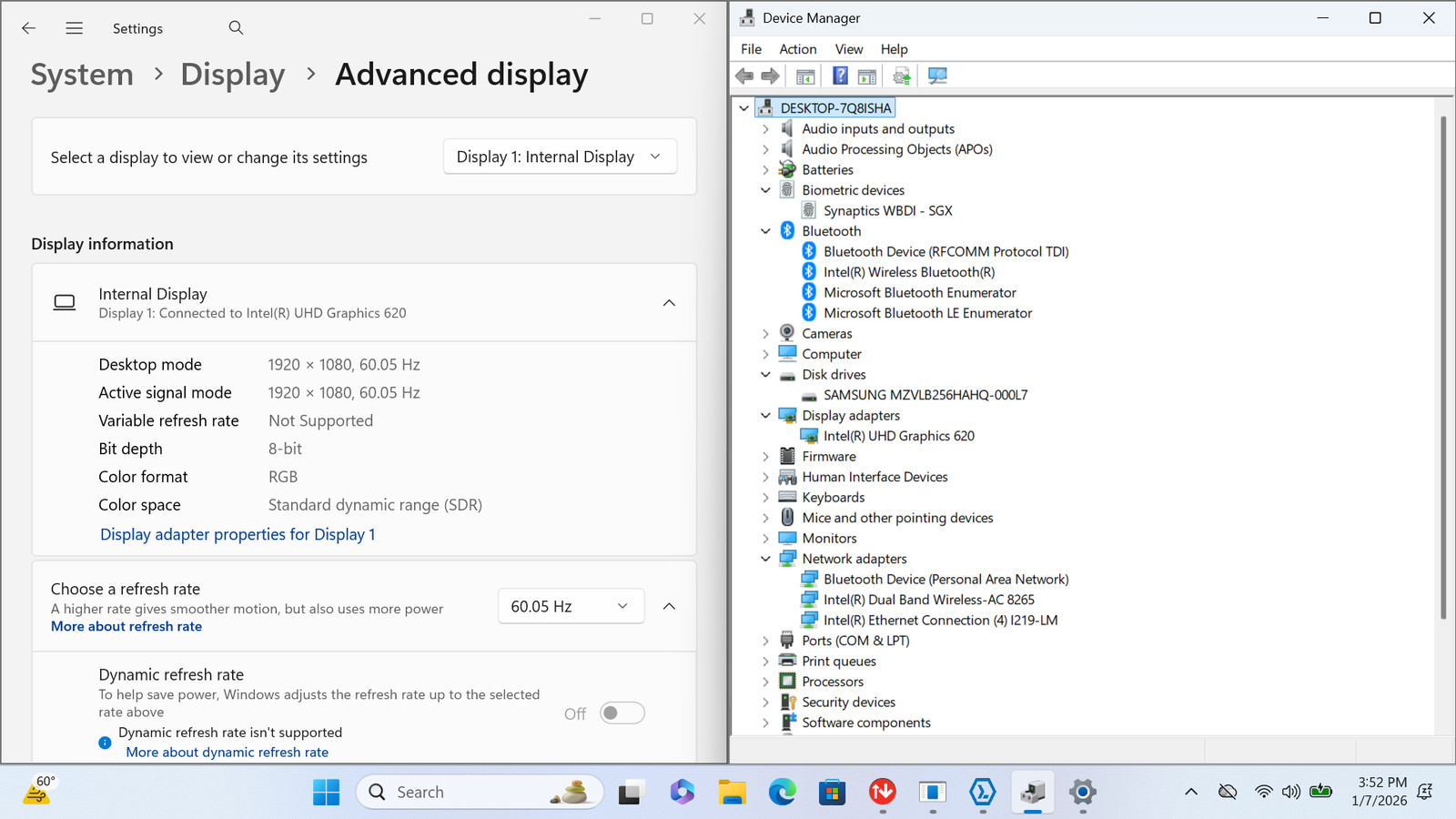The image size is (1456, 819).
Task: Collapse the Network adapters node
Action: click(765, 559)
